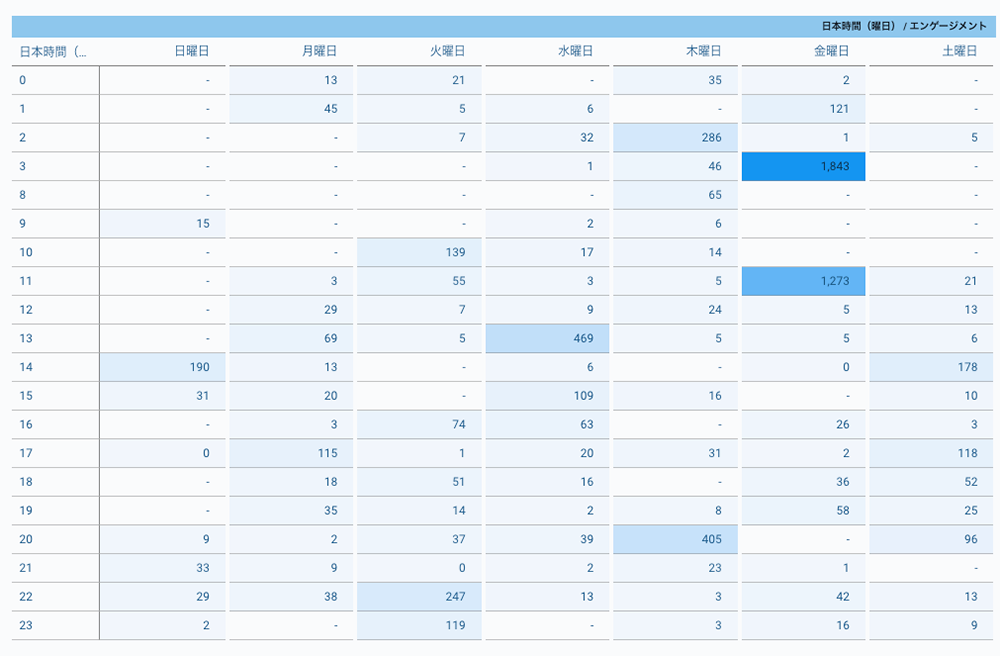
Task: Select the Monday cell showing 69
Action: pyautogui.click(x=291, y=339)
